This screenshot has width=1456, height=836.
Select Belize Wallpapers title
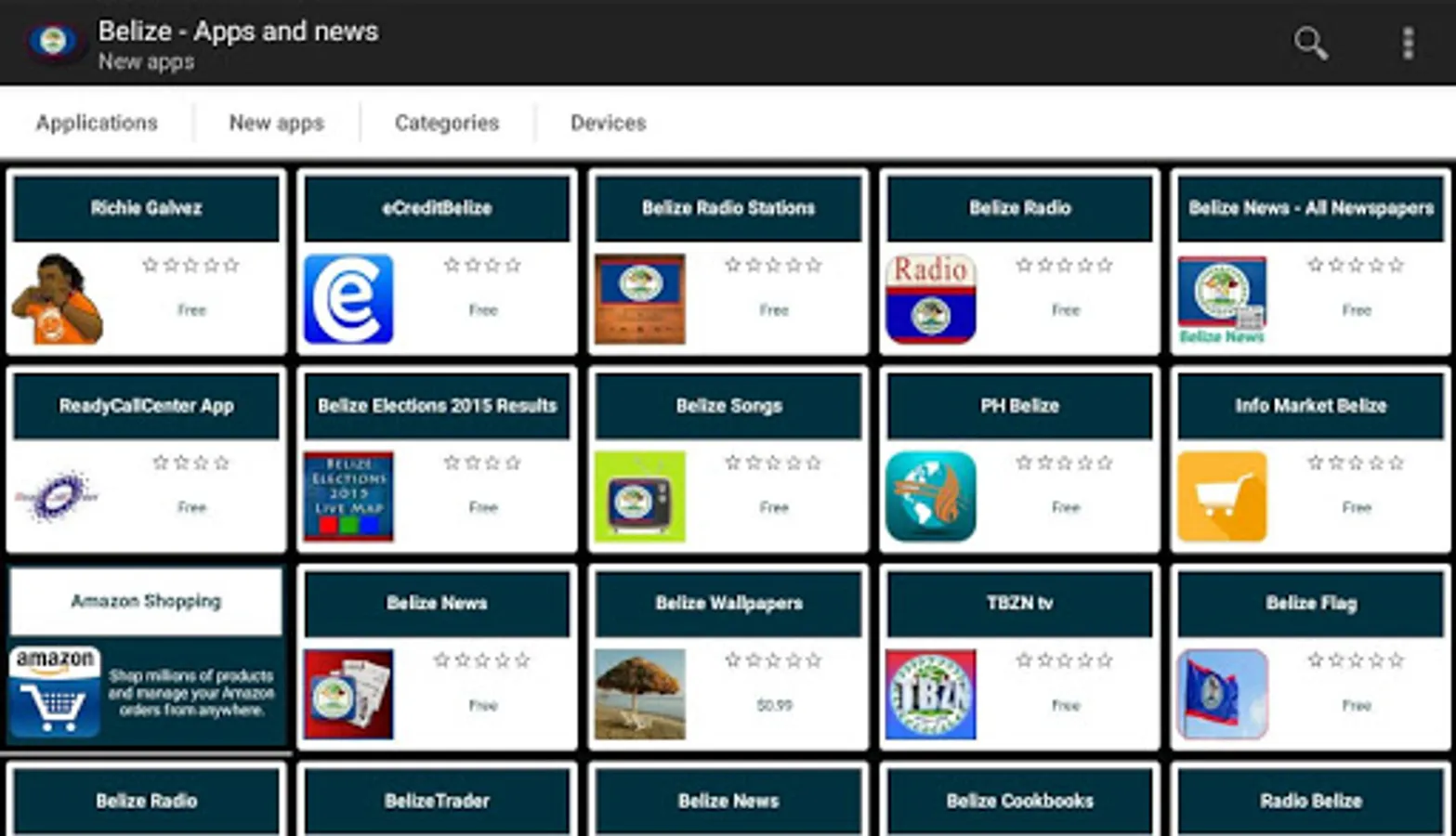pyautogui.click(x=728, y=604)
